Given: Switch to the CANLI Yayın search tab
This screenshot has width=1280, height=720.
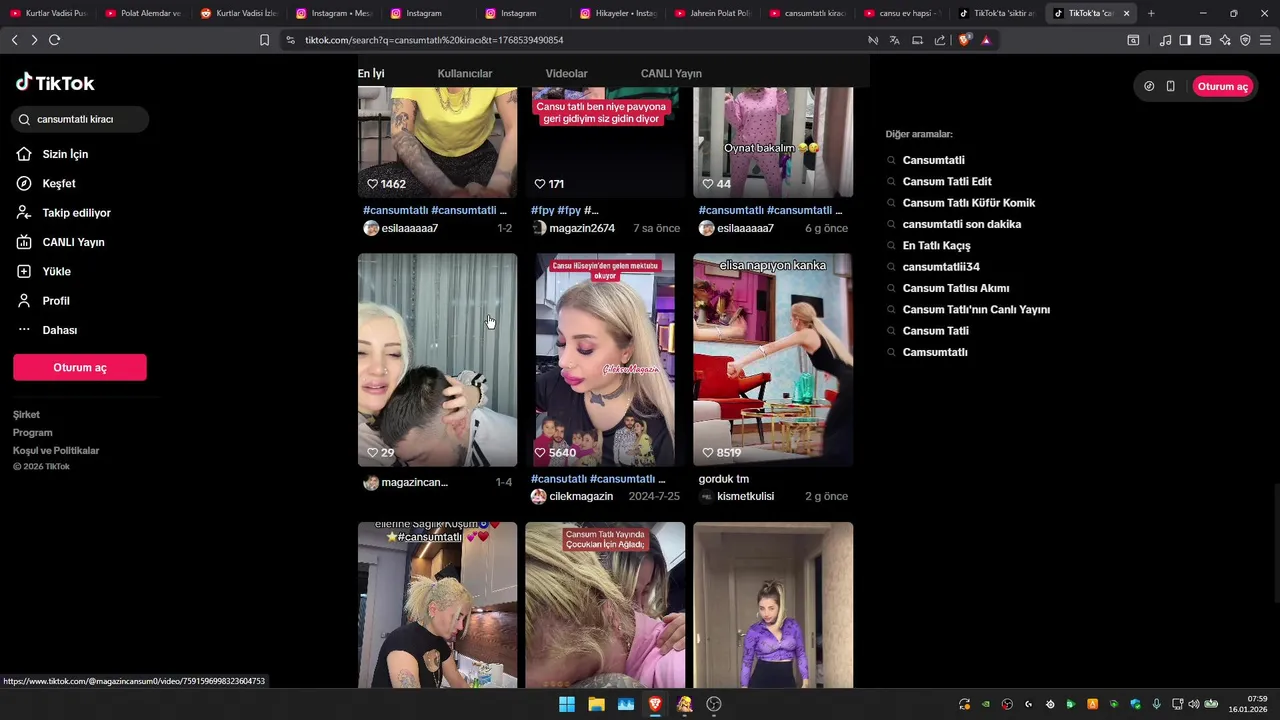Looking at the screenshot, I should 671,74.
